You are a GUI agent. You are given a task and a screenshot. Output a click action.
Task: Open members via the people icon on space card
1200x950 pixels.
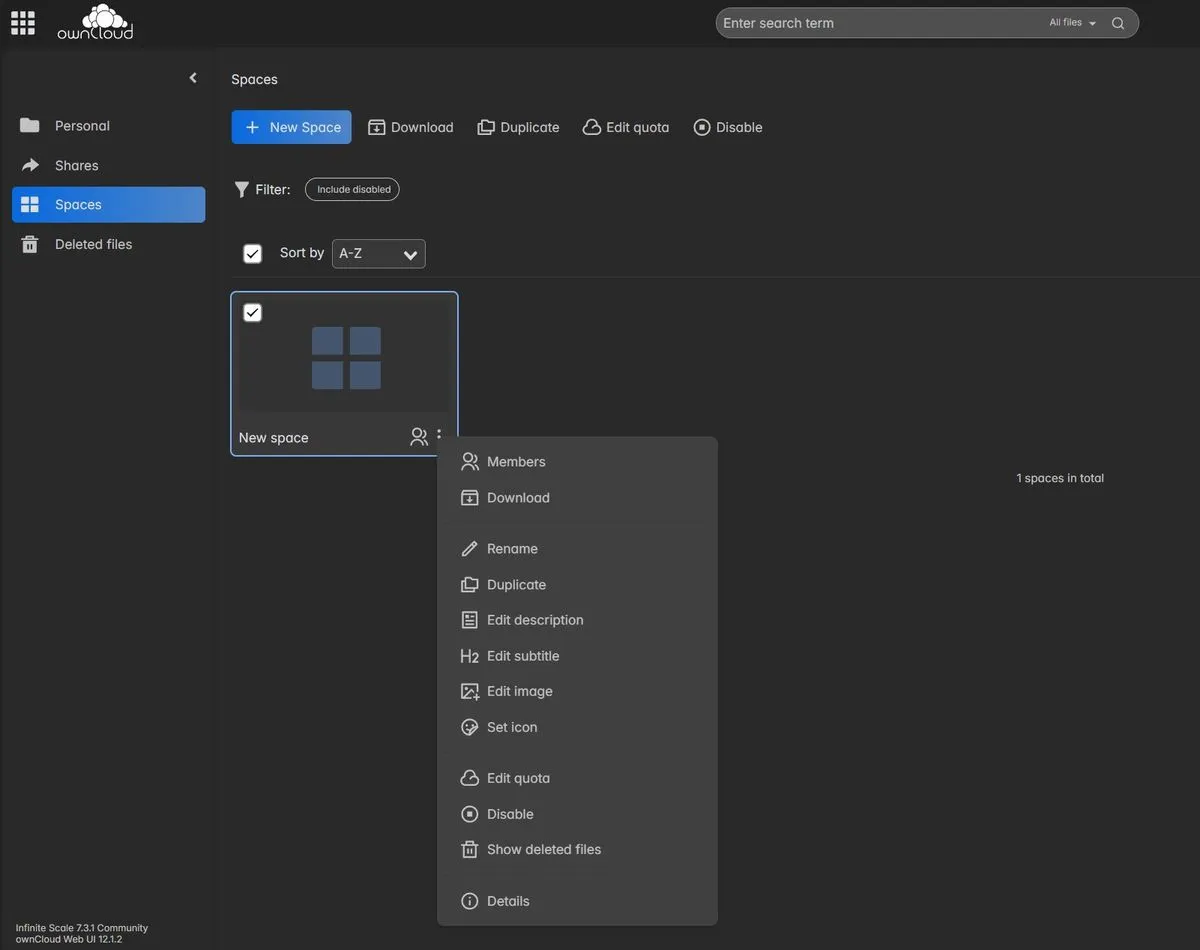(417, 435)
